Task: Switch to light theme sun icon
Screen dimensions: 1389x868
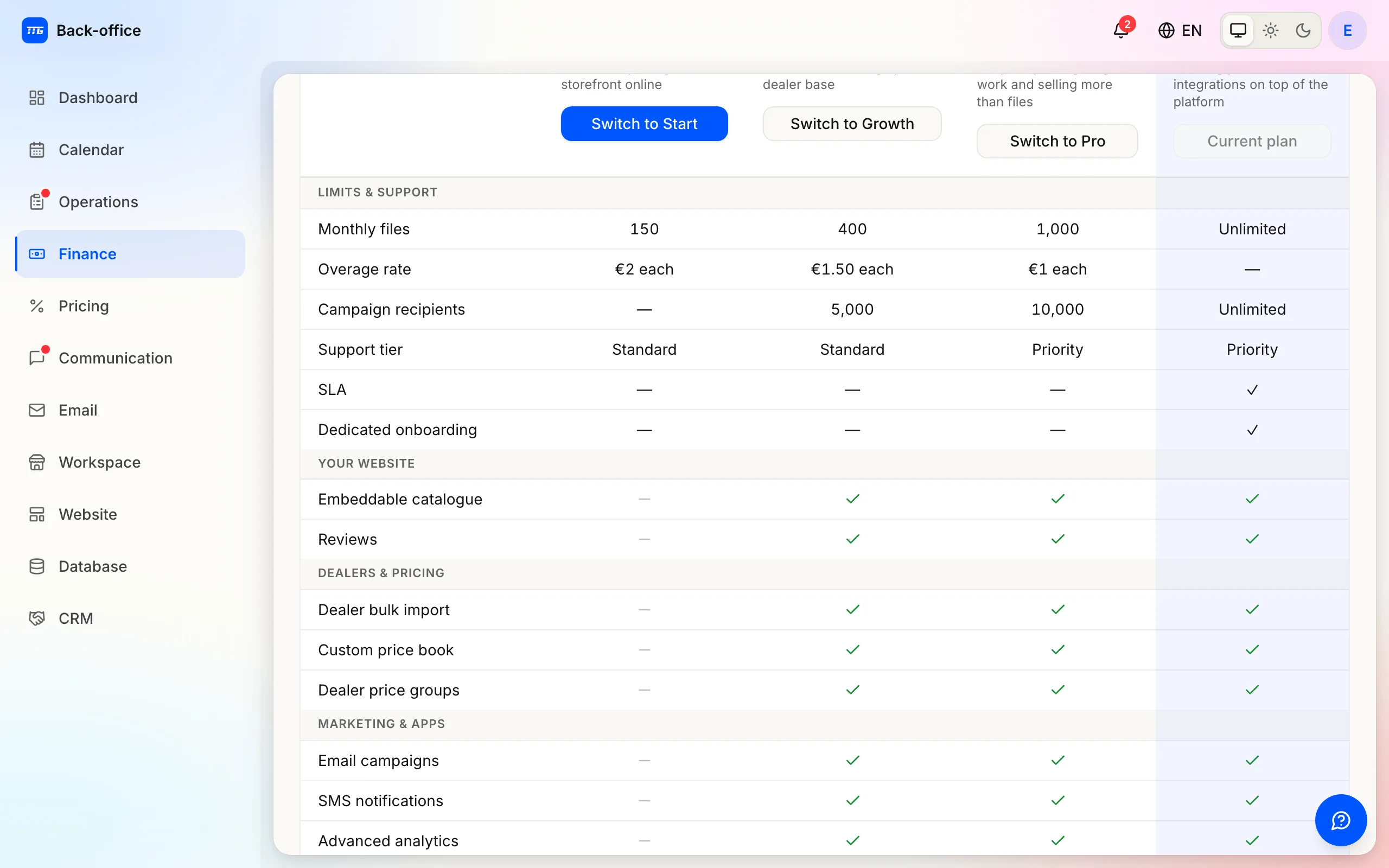Action: pyautogui.click(x=1271, y=30)
